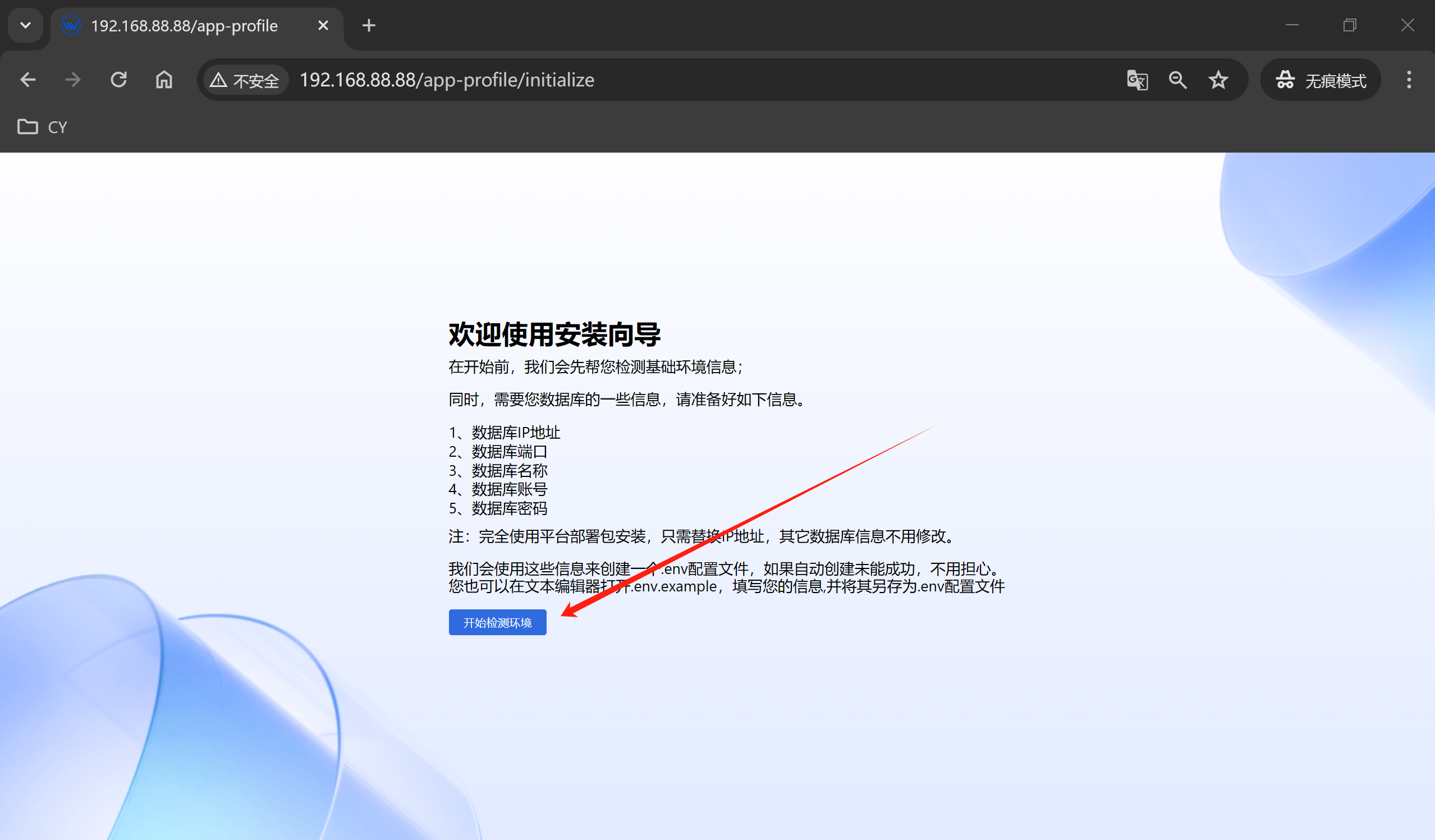Click the 无痕模式 incognito indicator
Screen dimensions: 1435x840
pyautogui.click(x=1321, y=80)
